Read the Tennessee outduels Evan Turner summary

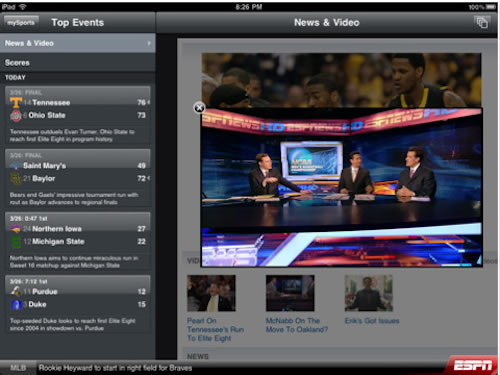pos(72,135)
